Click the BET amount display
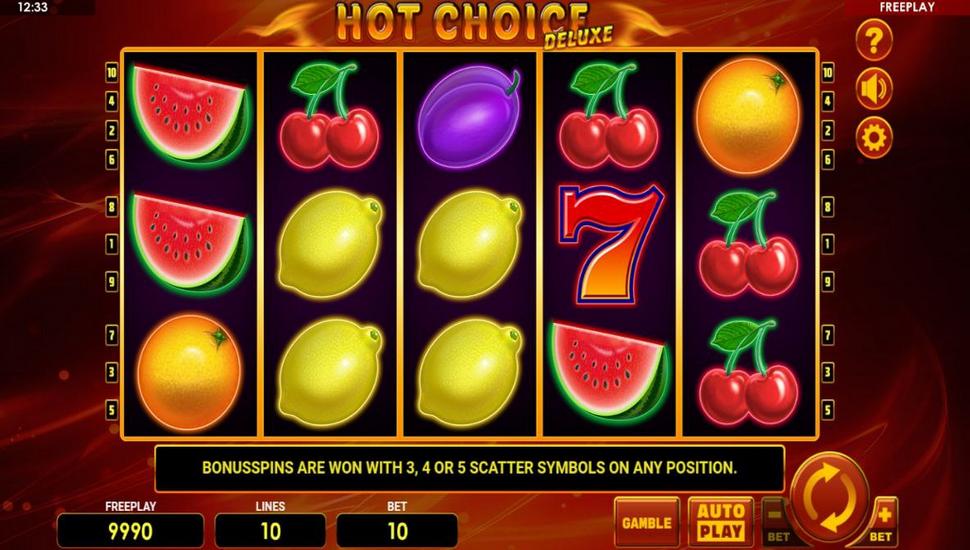 (x=397, y=531)
